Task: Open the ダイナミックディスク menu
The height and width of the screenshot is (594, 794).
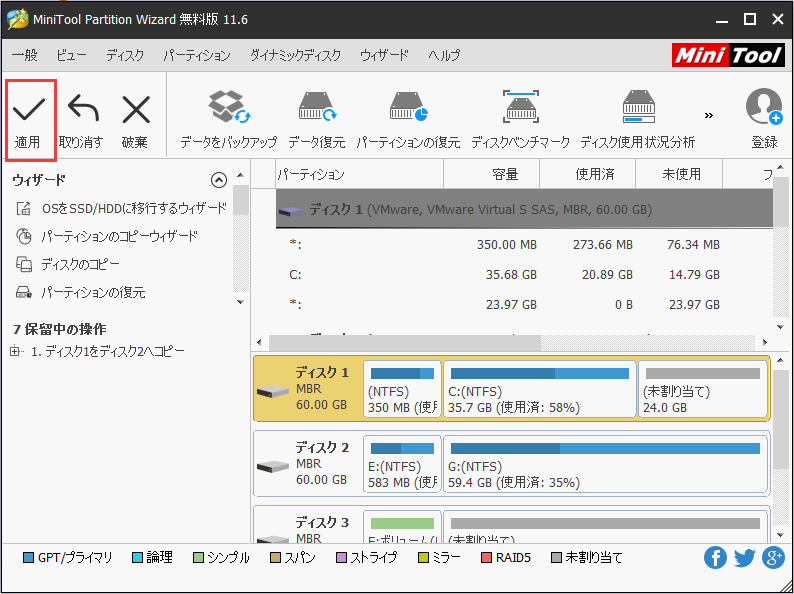Action: 295,56
